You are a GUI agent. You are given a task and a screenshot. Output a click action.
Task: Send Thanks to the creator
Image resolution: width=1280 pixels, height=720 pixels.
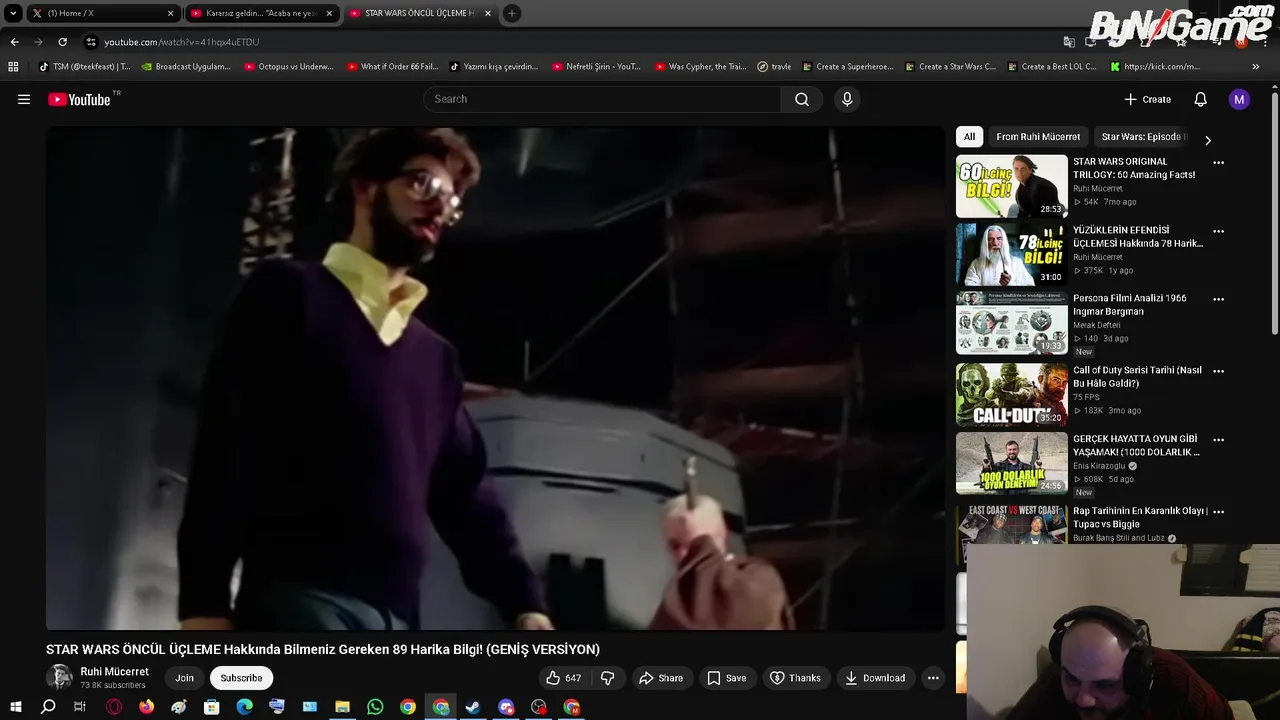(x=795, y=678)
